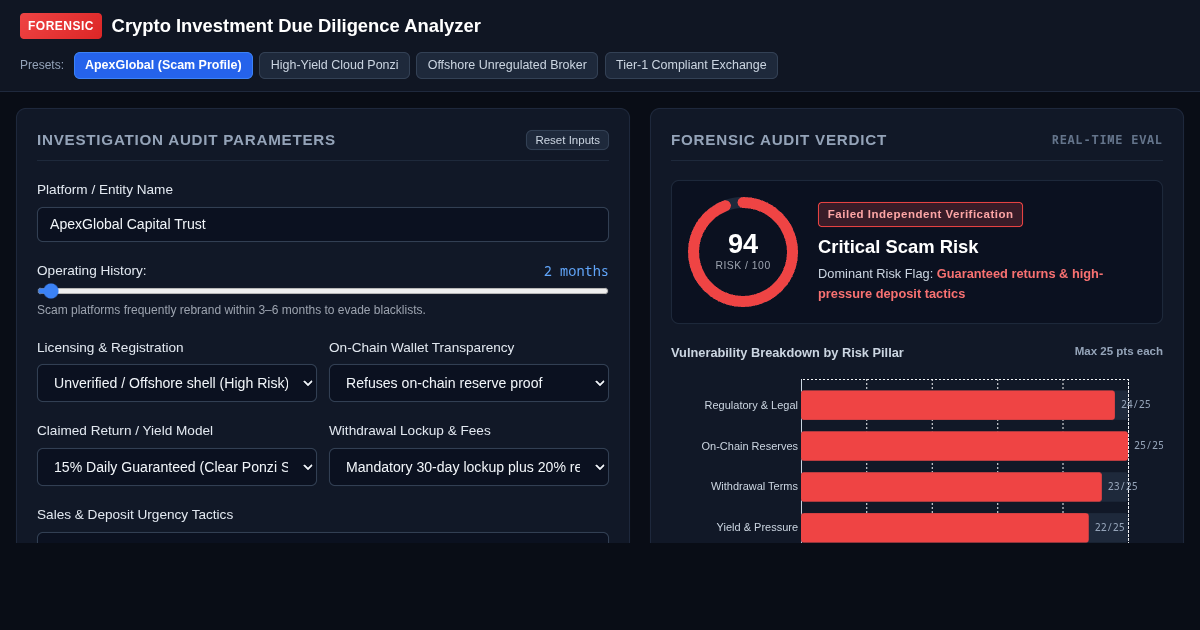Click the 94 risk score gauge

click(743, 252)
